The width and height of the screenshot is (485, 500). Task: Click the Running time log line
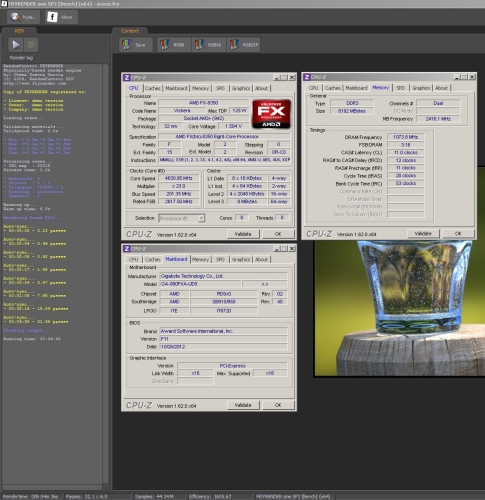click(x=32, y=339)
